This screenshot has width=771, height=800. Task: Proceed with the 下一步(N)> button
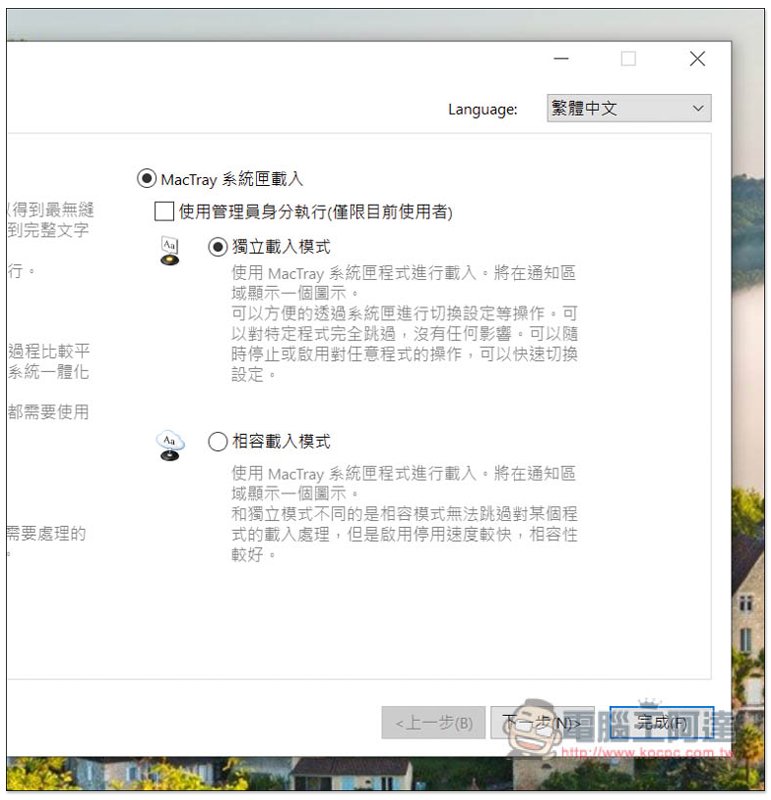[542, 723]
